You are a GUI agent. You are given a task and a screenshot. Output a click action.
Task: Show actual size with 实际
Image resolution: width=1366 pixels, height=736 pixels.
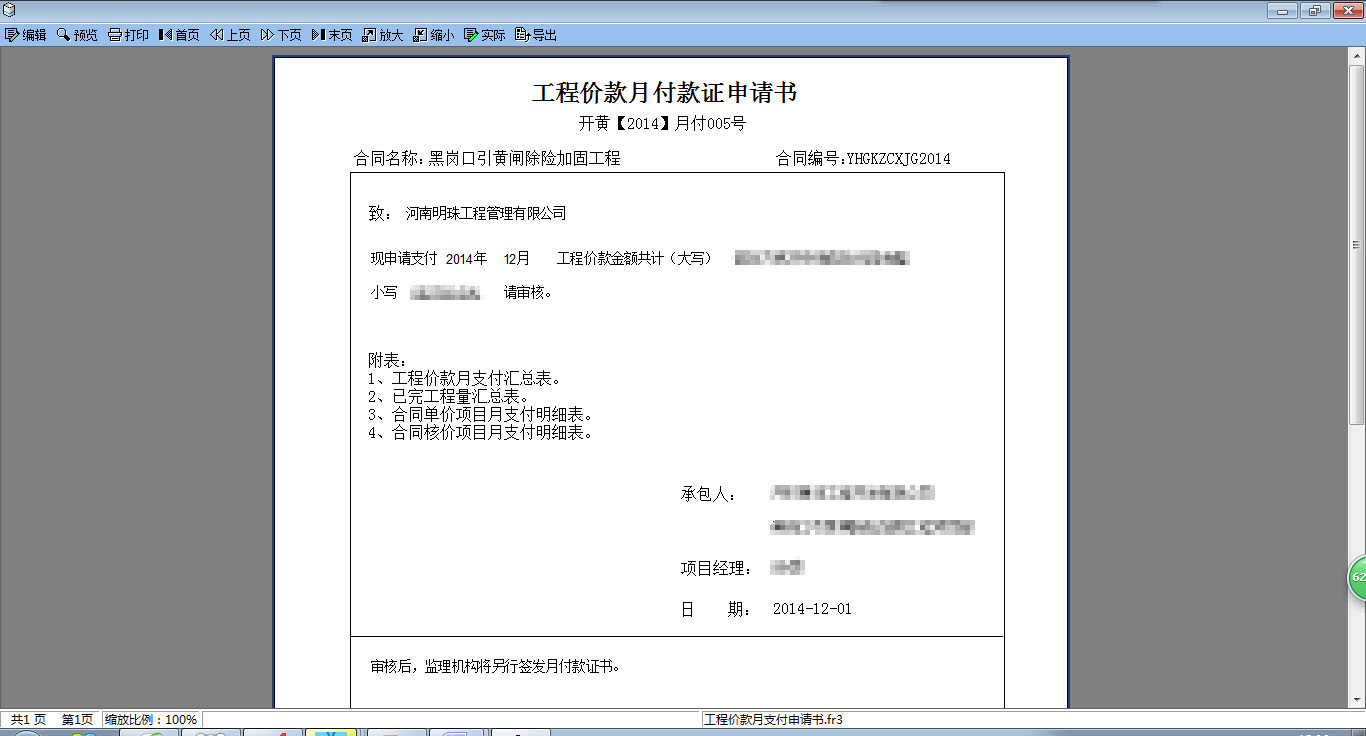tap(485, 35)
